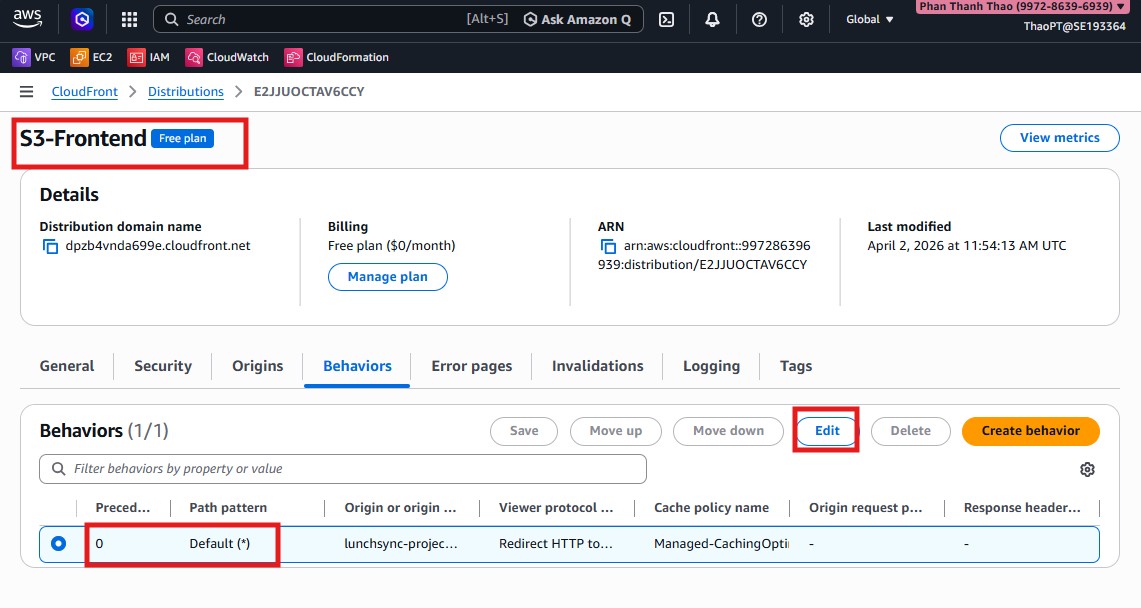Copy the distribution domain name
This screenshot has width=1141, height=608.
(x=50, y=246)
